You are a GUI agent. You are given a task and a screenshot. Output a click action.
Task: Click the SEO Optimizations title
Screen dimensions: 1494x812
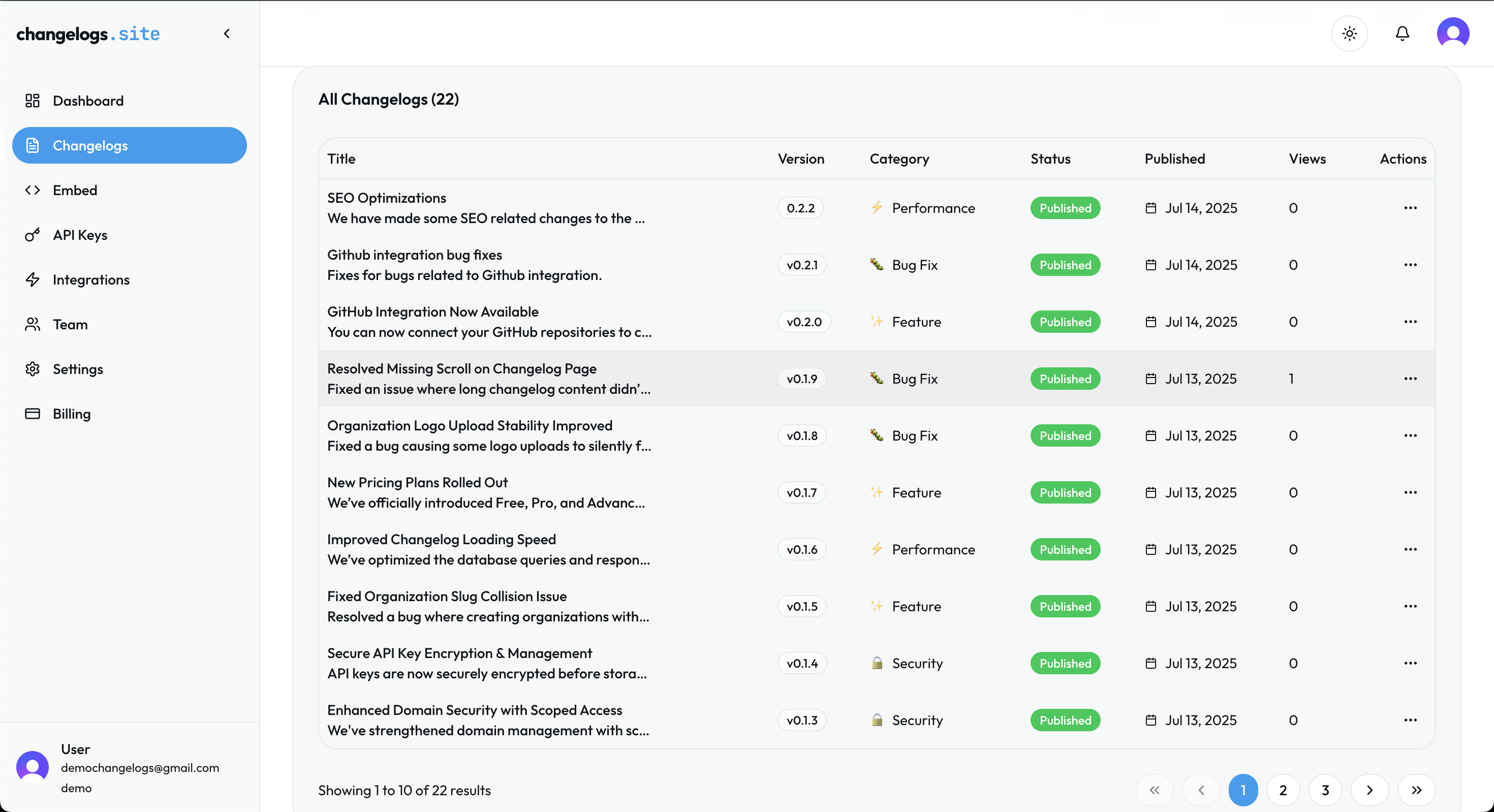pos(386,198)
